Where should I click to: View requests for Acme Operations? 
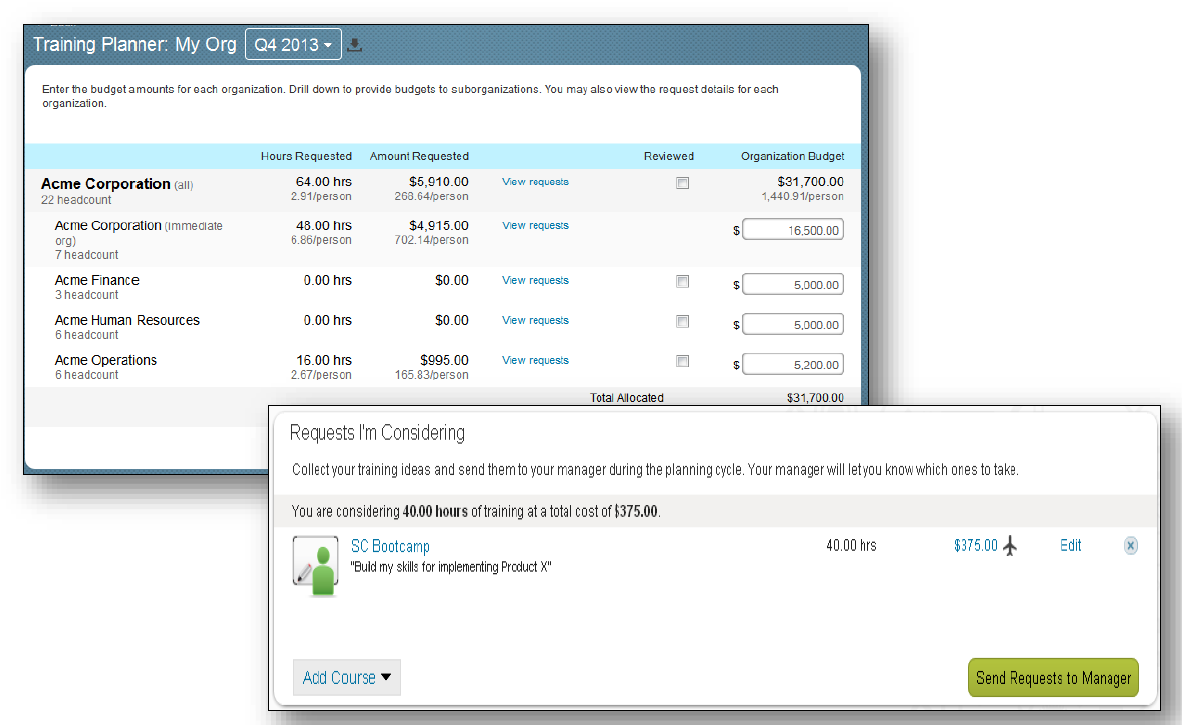(x=535, y=360)
